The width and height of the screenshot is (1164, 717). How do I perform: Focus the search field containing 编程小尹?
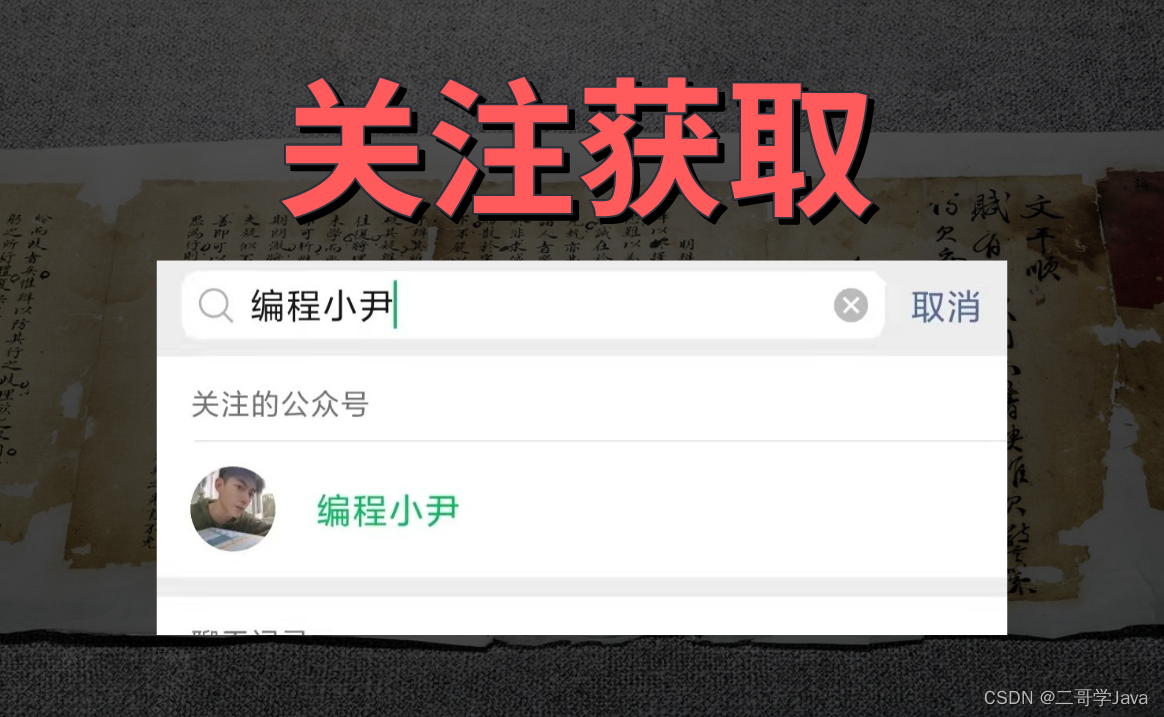(533, 305)
